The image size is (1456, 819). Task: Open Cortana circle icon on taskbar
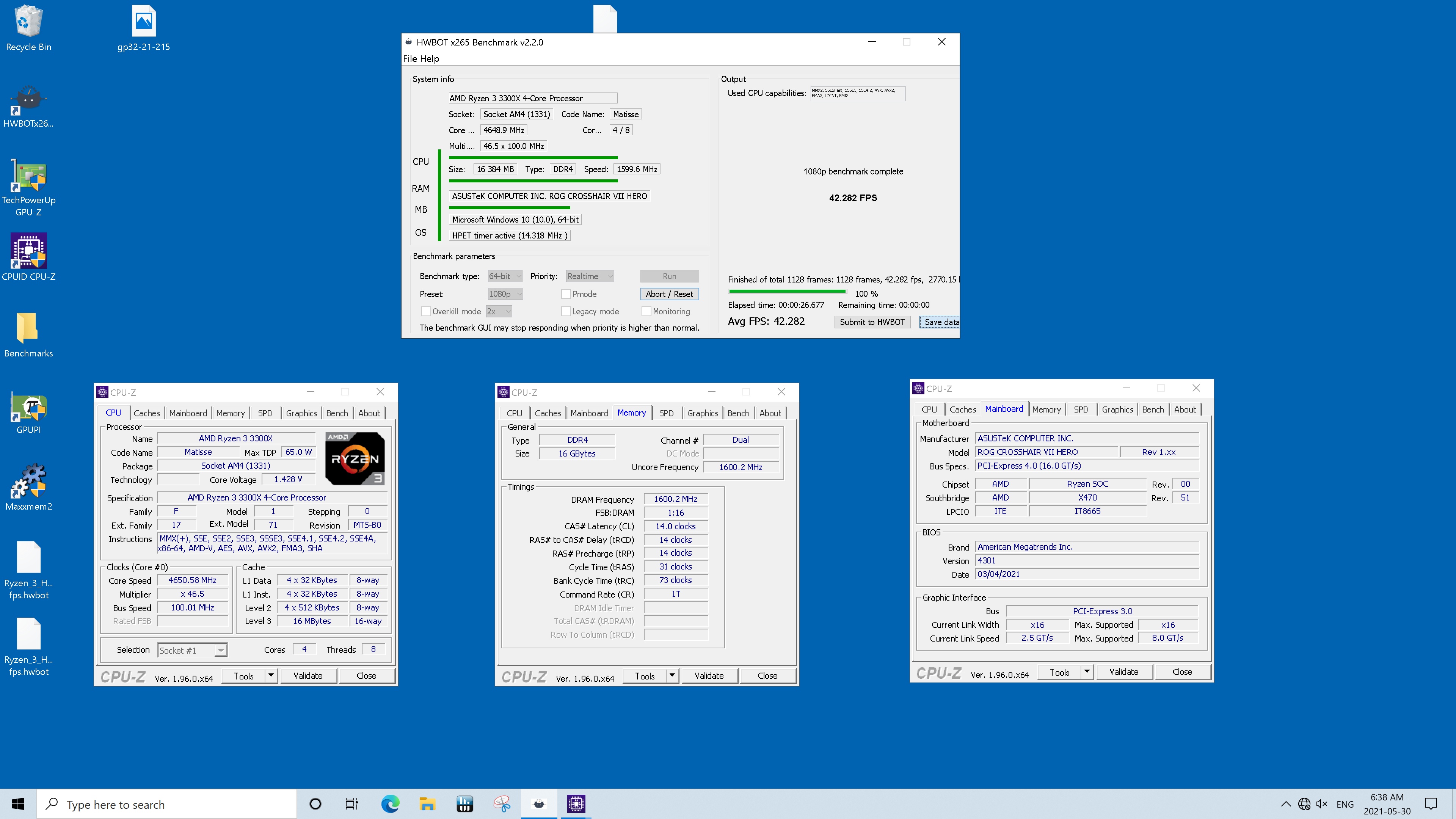click(315, 804)
